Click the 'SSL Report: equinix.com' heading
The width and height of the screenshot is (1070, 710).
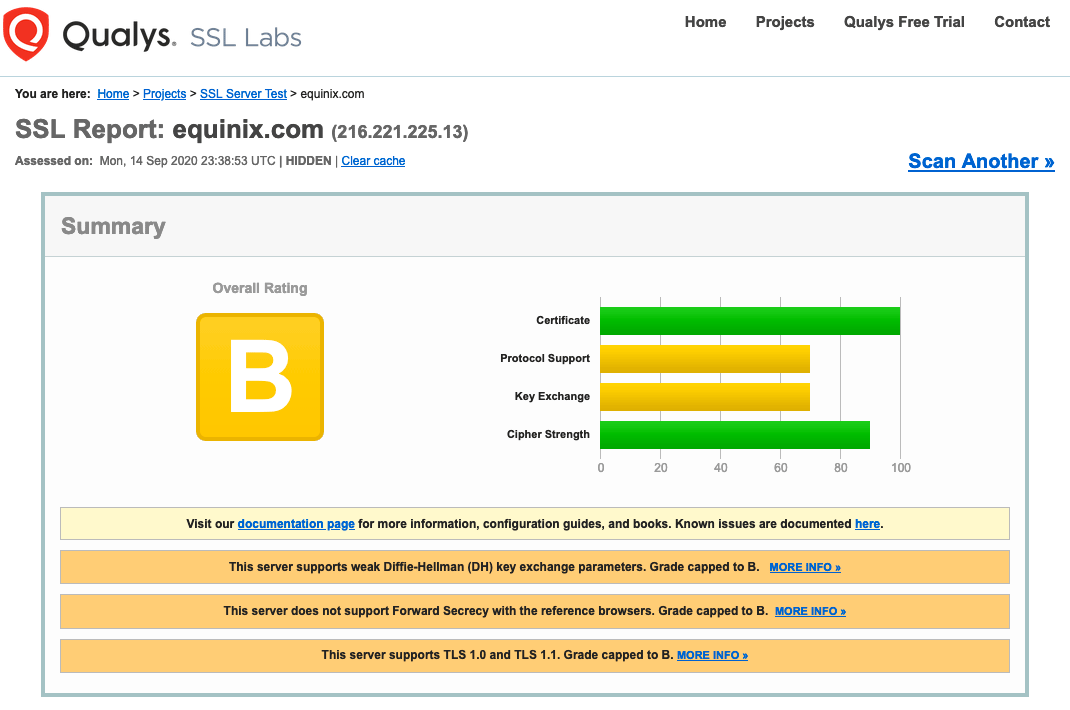(x=169, y=129)
